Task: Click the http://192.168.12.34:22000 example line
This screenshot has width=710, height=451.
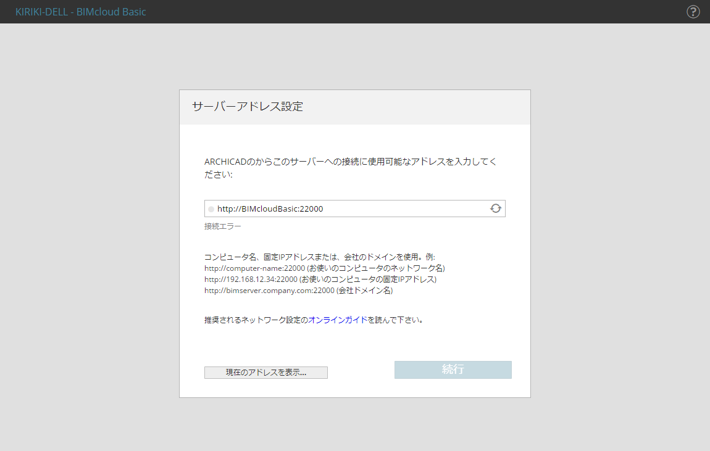Action: (320, 279)
